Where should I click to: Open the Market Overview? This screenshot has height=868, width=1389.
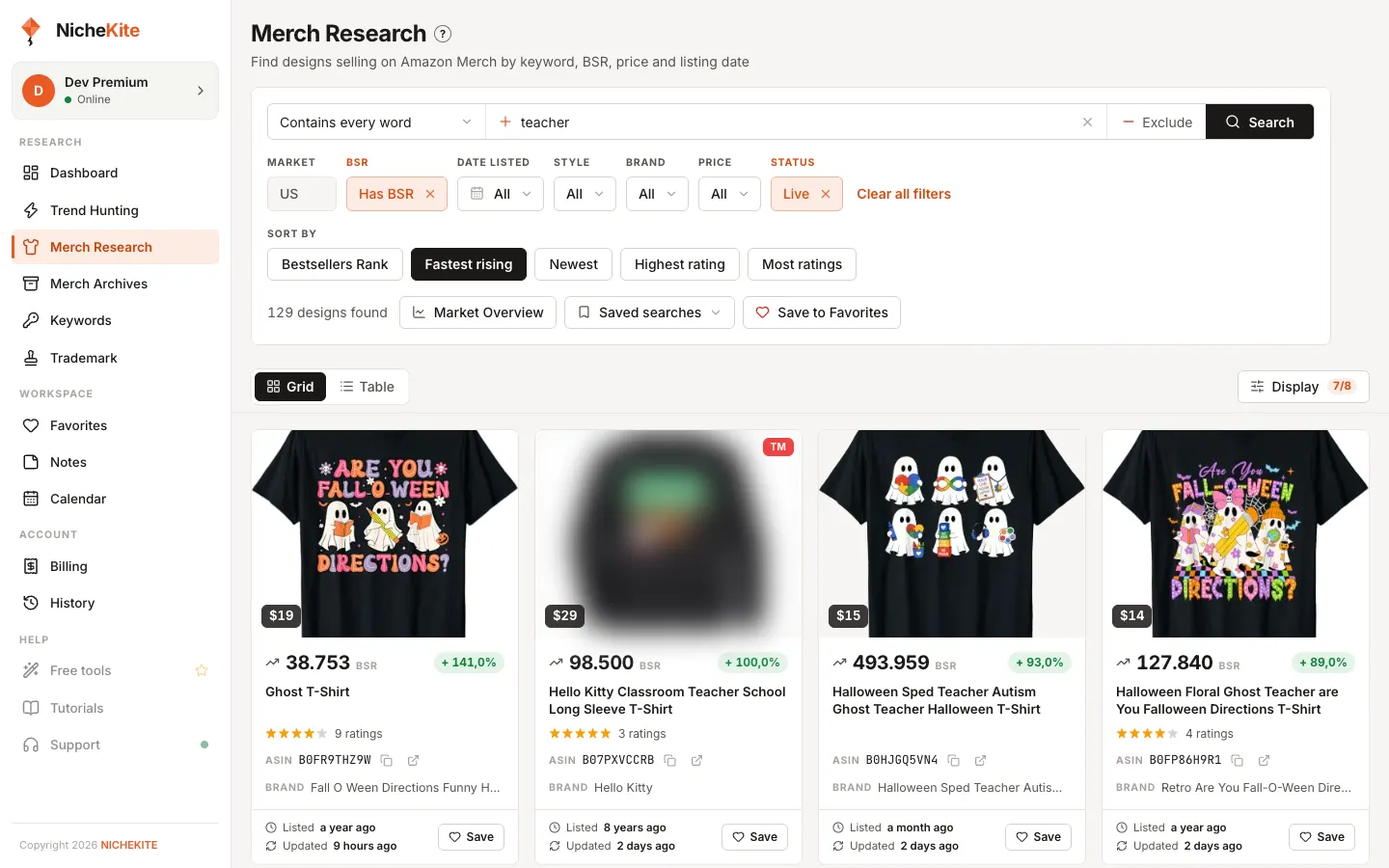(x=477, y=312)
